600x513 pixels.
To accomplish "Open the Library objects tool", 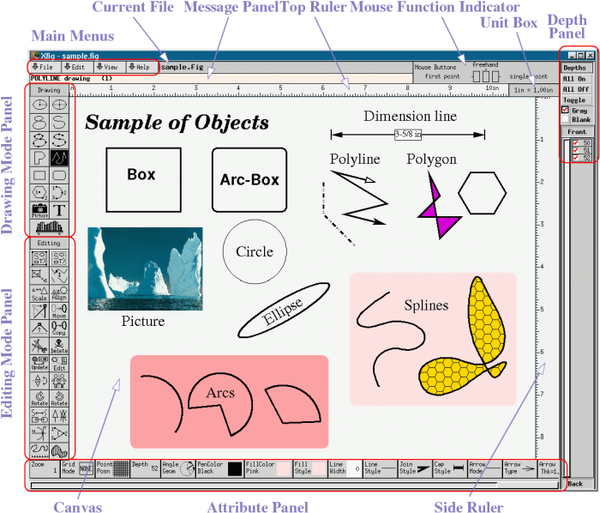I will tap(50, 228).
